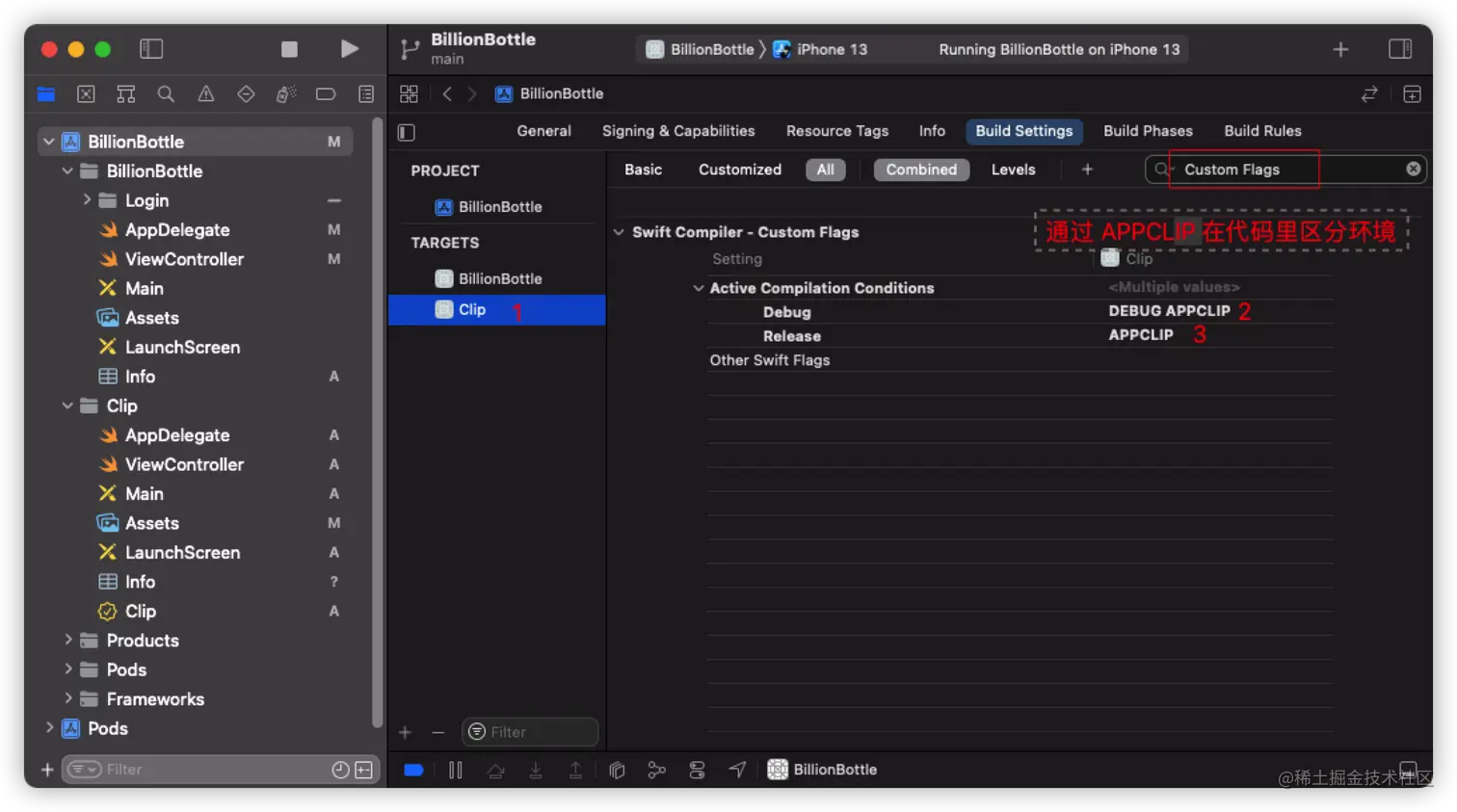The height and width of the screenshot is (812, 1457).
Task: Collapse Swift Compiler - Custom Flags section
Action: [619, 232]
